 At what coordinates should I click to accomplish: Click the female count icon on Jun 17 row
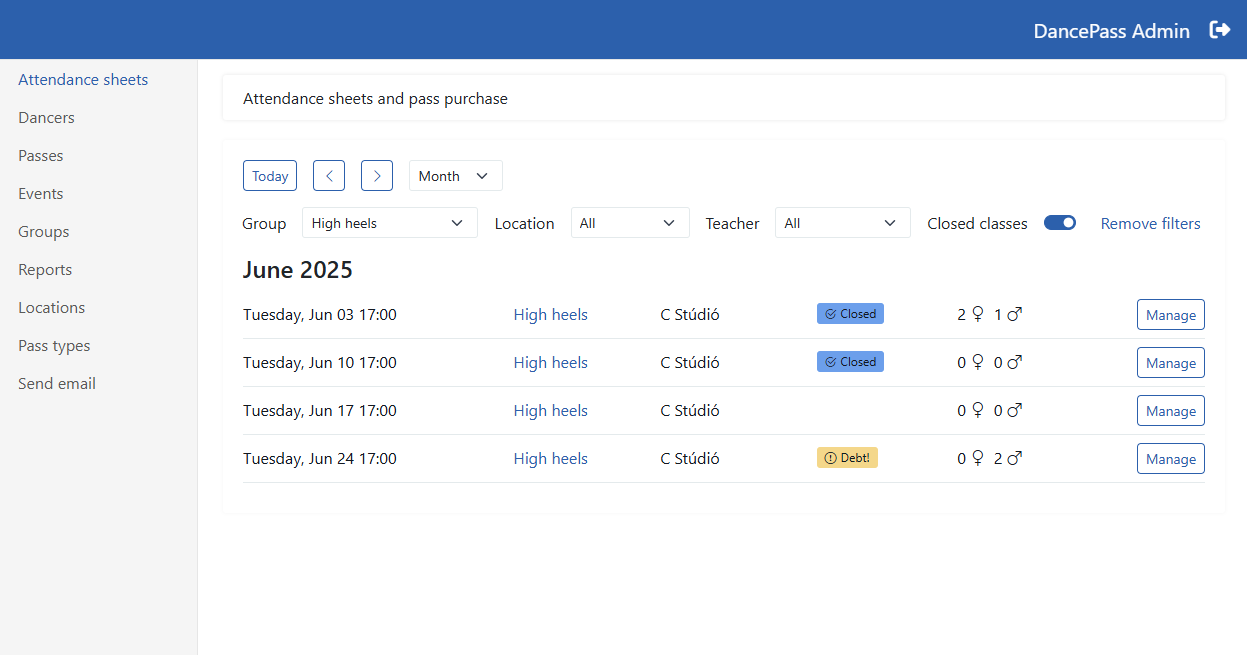pyautogui.click(x=977, y=410)
